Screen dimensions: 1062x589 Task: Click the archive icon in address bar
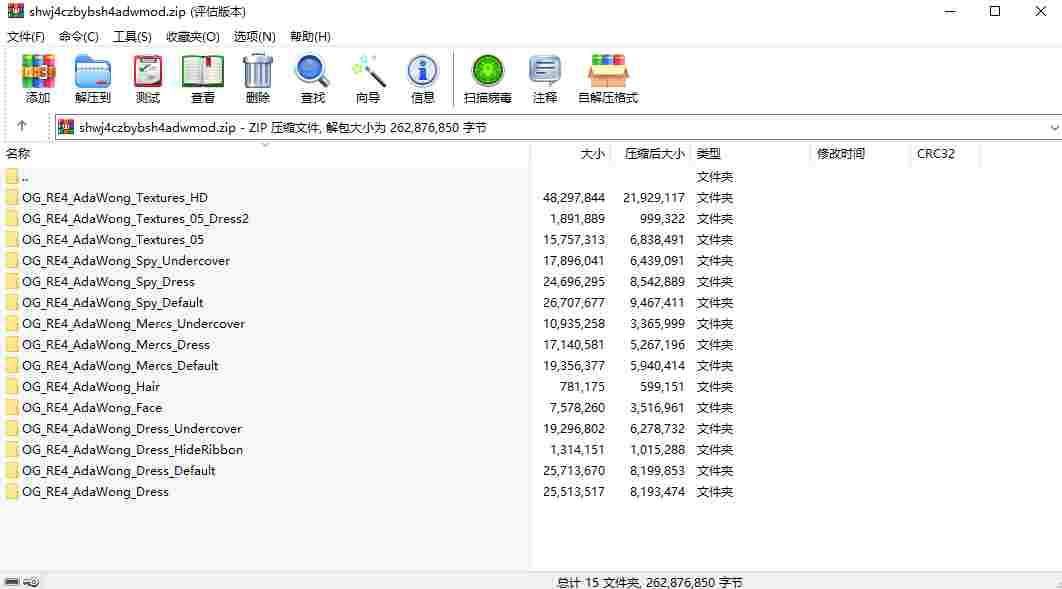click(x=66, y=127)
